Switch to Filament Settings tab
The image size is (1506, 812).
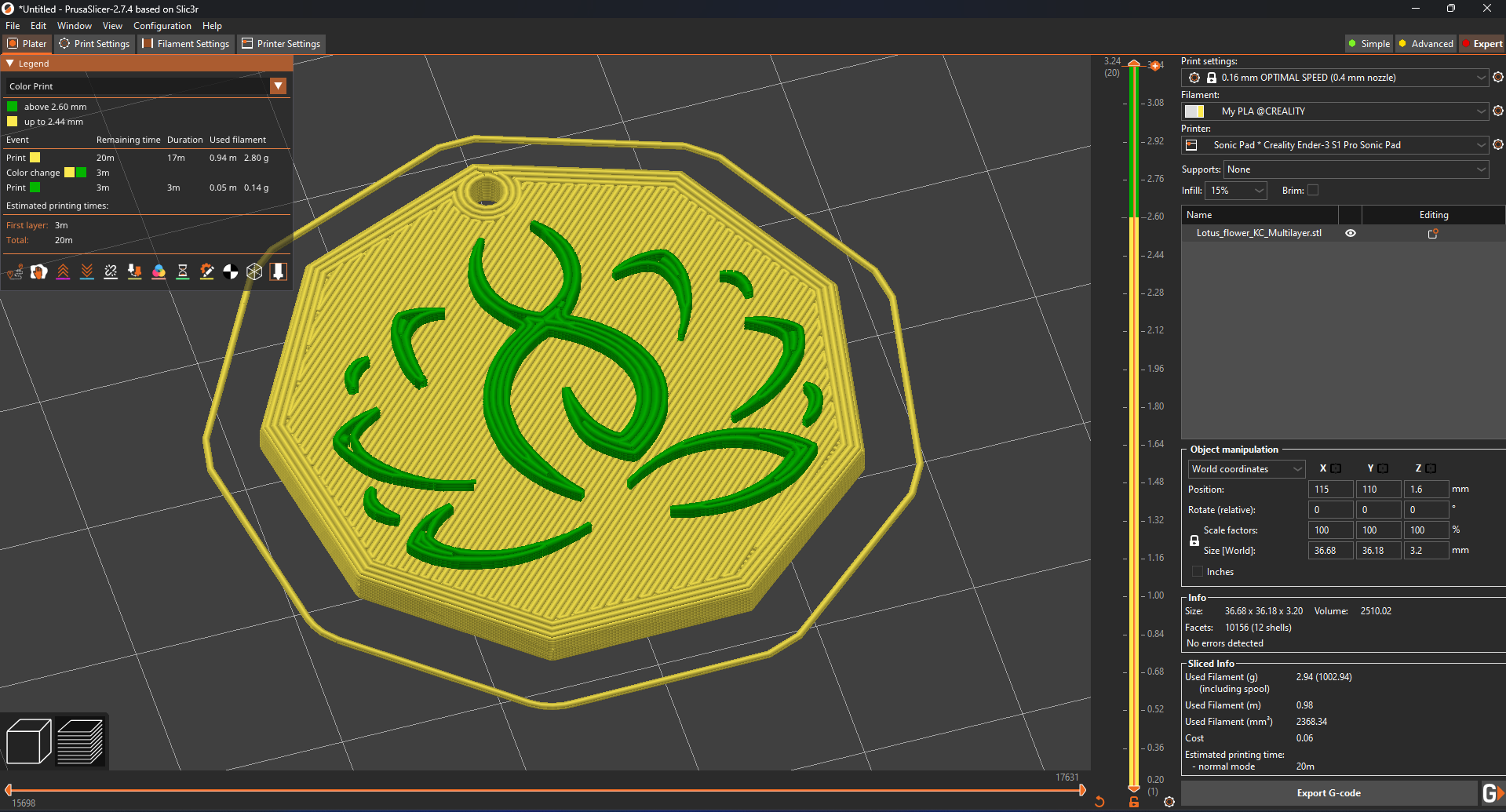point(186,44)
